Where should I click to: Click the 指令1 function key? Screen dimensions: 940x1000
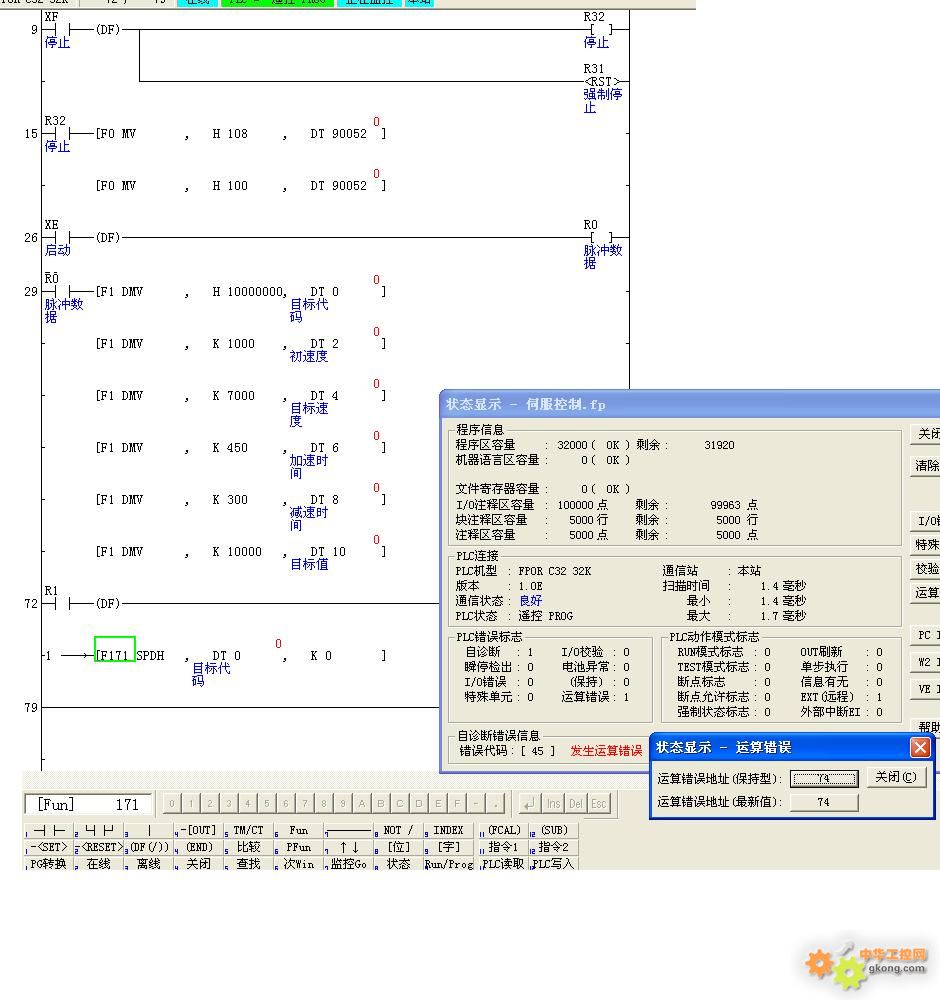(x=504, y=847)
